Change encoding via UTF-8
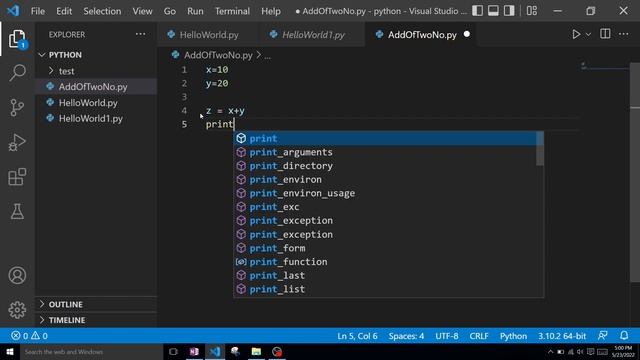The width and height of the screenshot is (640, 360). pos(447,336)
